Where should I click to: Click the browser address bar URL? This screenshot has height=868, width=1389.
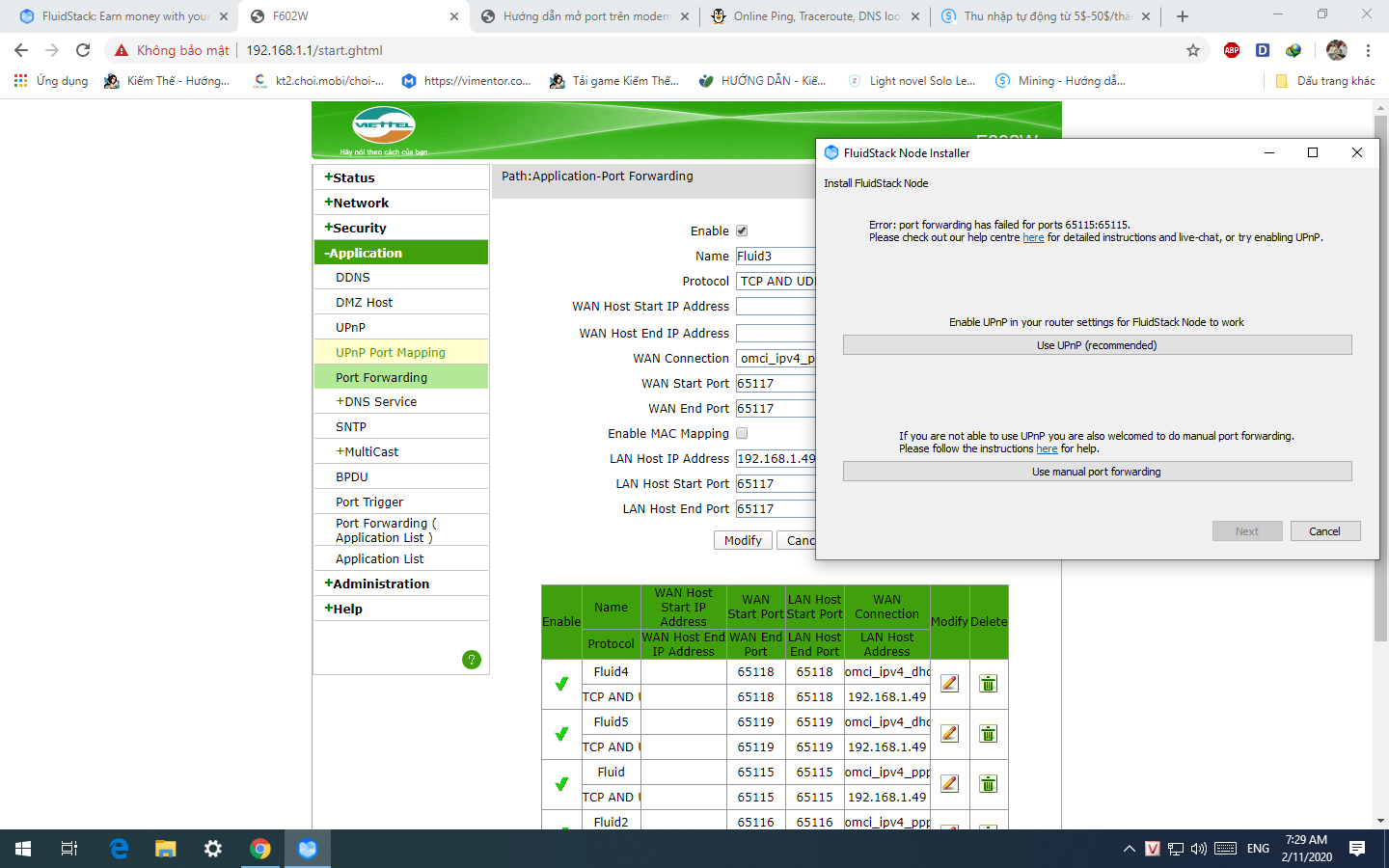314,50
